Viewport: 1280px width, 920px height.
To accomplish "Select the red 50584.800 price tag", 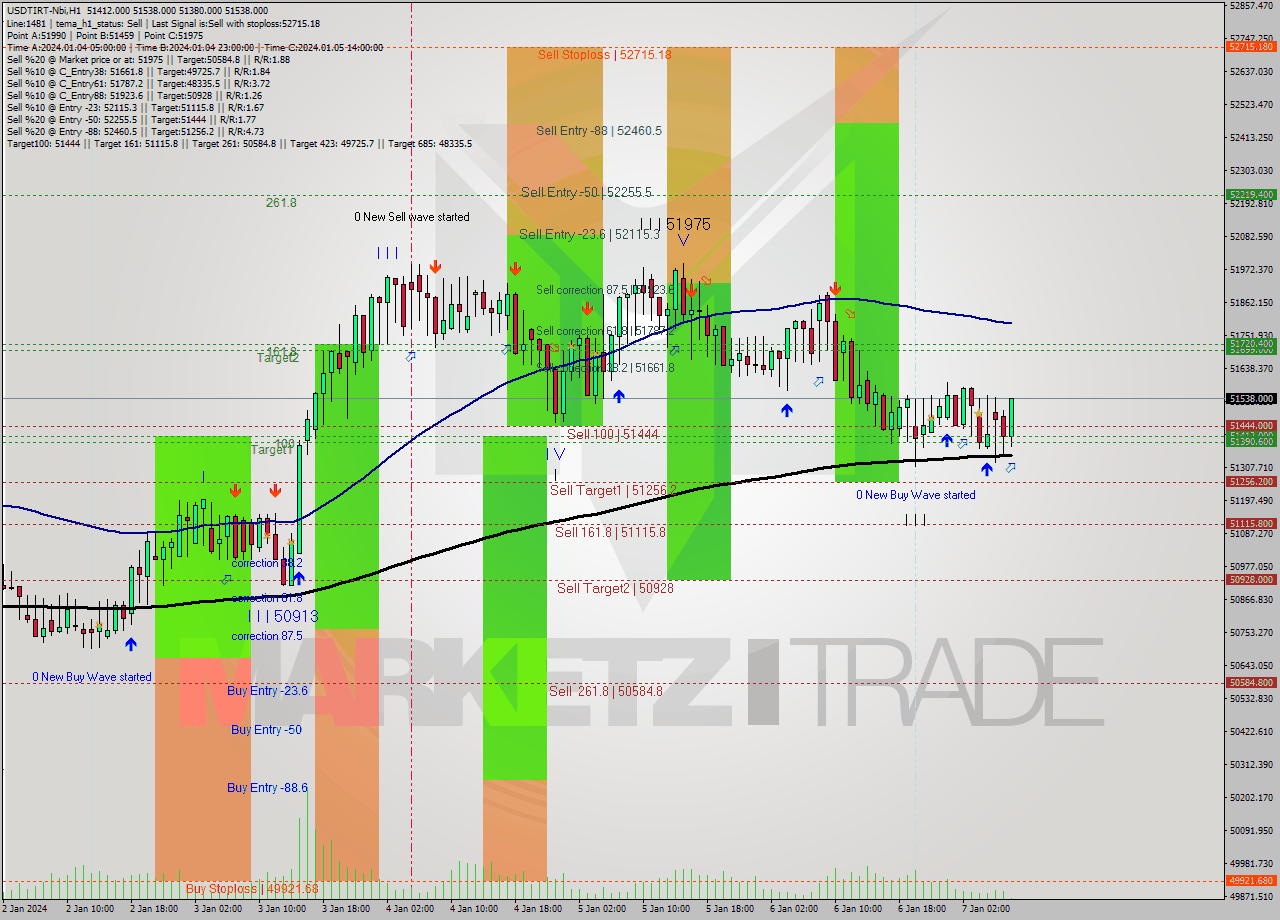I will (1251, 683).
